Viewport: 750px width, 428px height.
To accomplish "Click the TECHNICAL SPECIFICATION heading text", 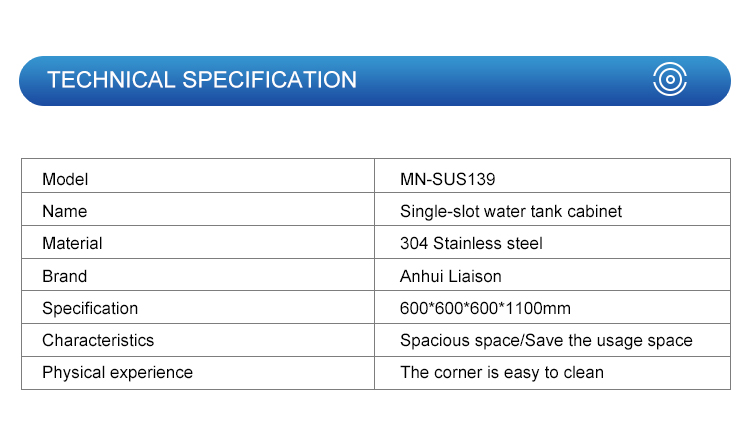I will 202,80.
